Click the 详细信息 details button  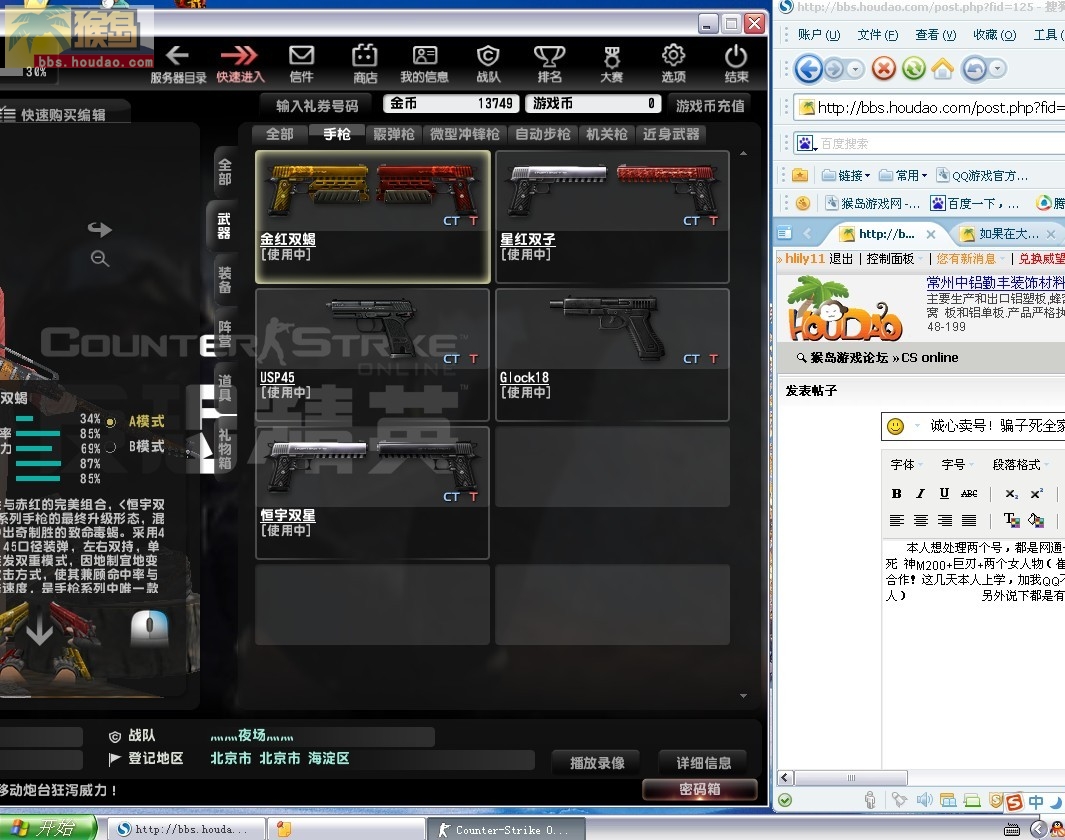704,763
